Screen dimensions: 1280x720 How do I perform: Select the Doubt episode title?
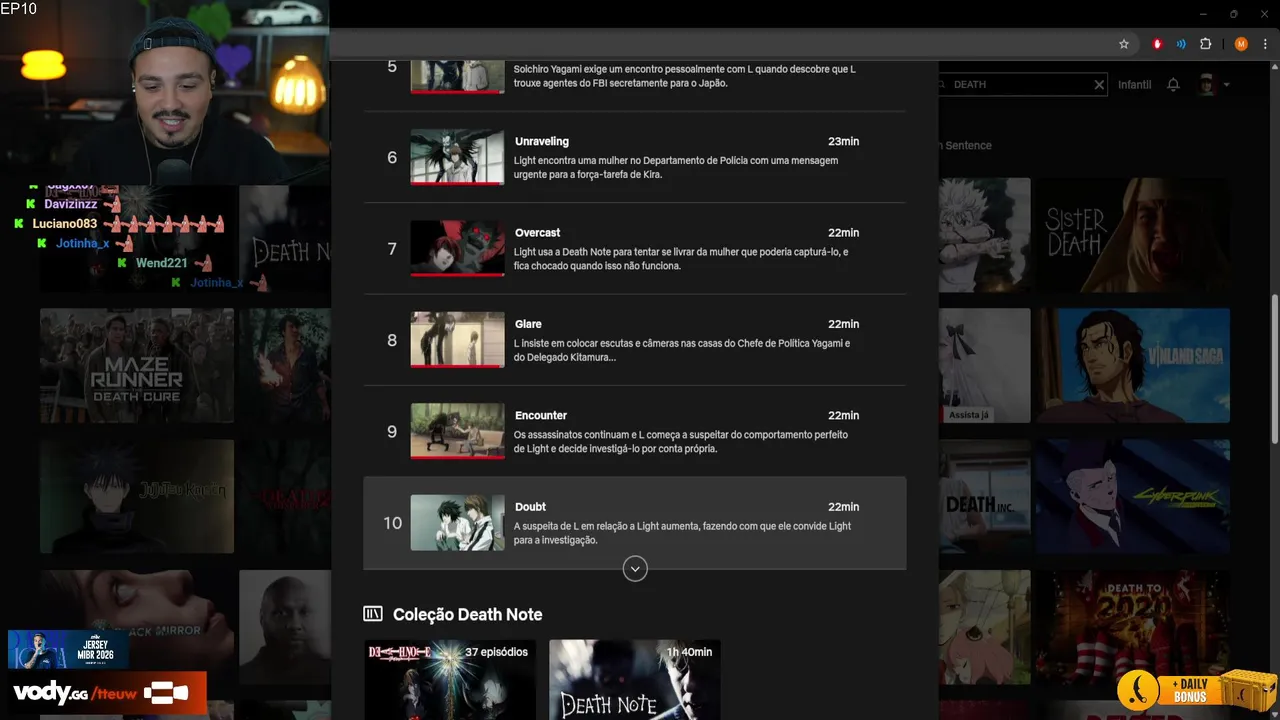point(530,507)
